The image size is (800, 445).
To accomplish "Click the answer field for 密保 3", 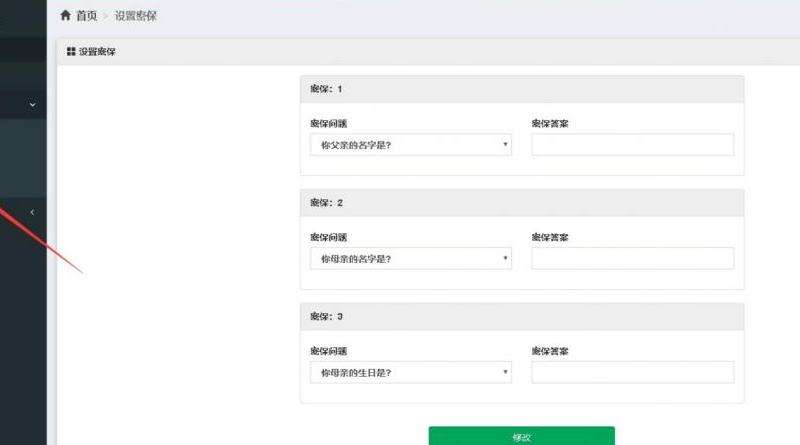I will tap(632, 372).
